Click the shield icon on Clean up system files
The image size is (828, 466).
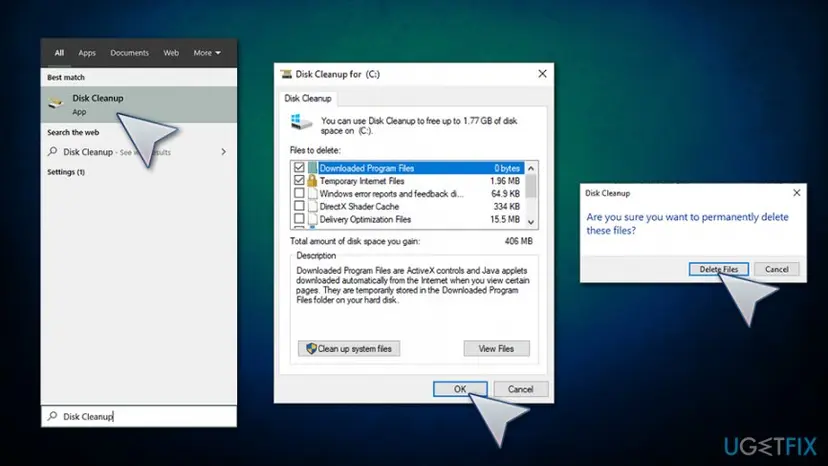311,348
